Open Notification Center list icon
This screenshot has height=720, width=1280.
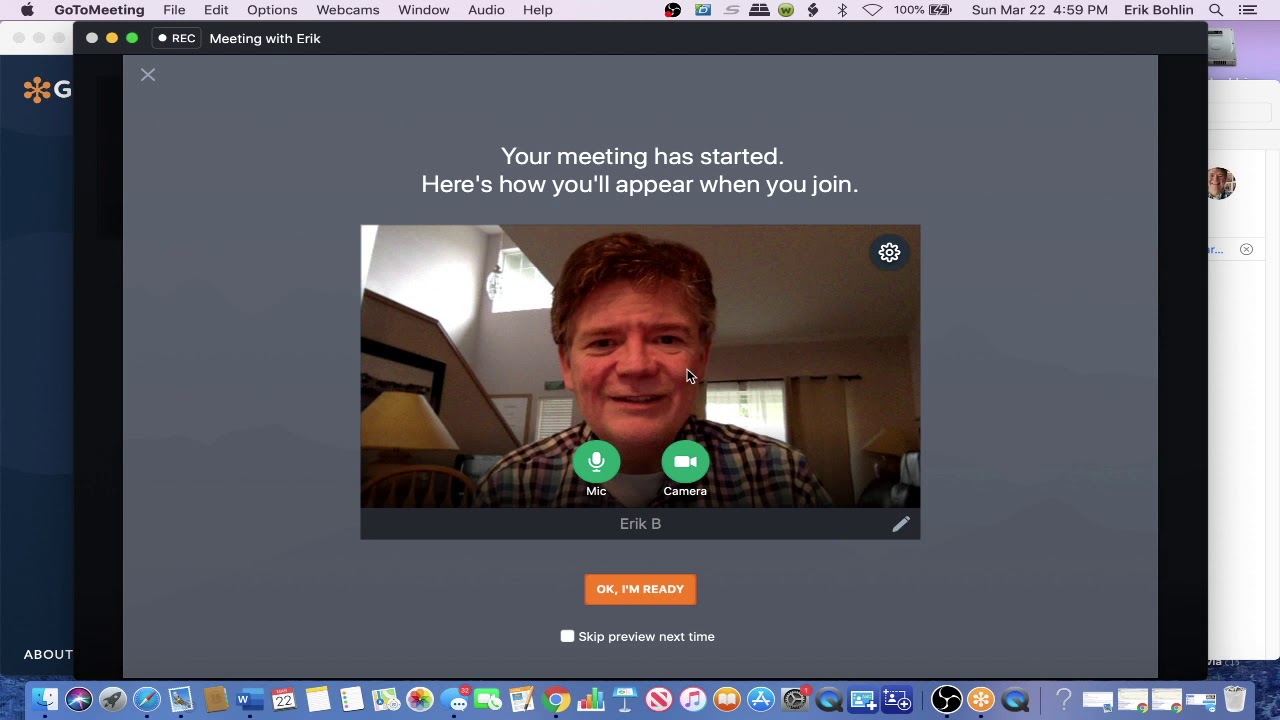(x=1247, y=10)
